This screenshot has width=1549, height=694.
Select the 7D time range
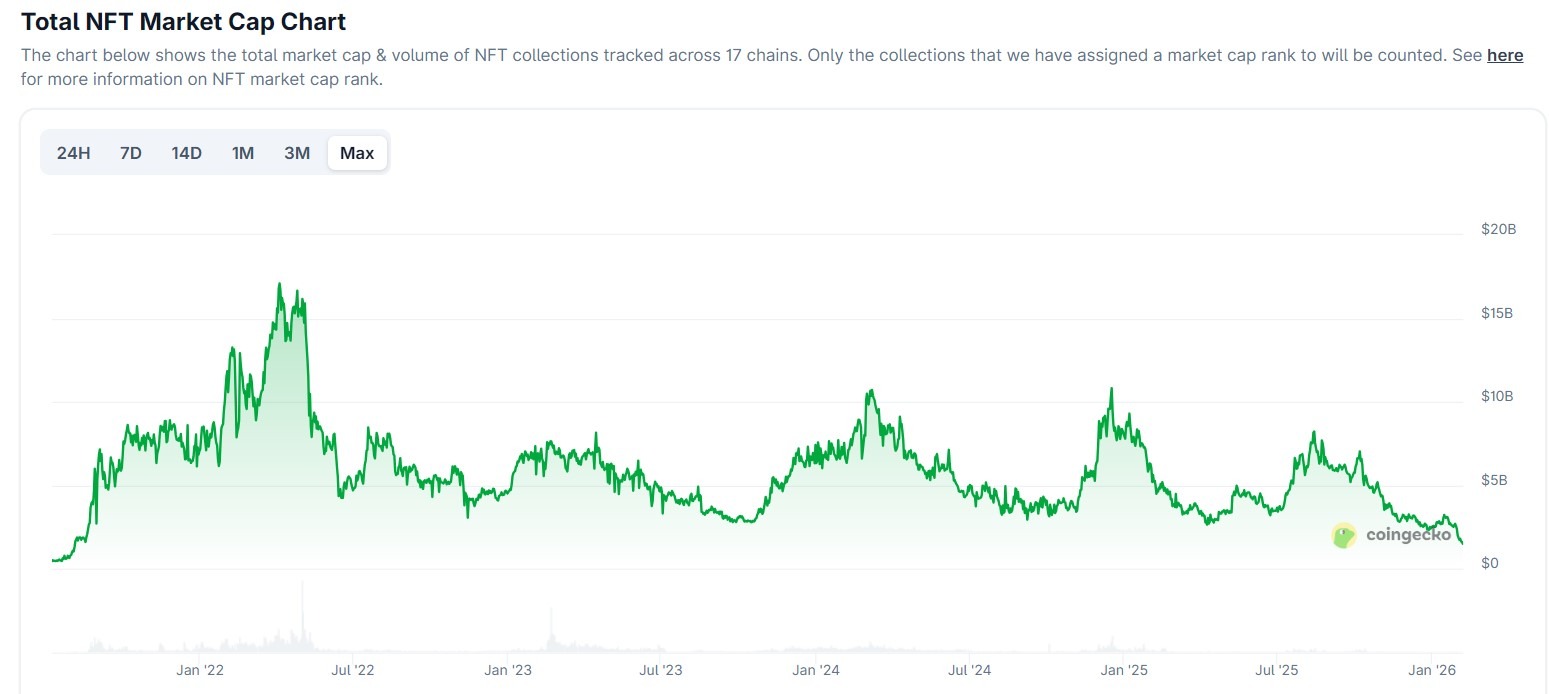click(x=130, y=152)
